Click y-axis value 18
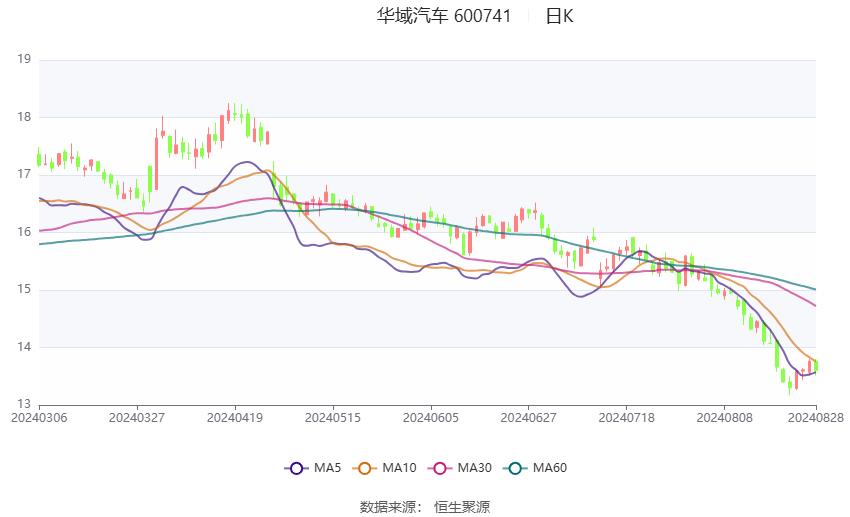The image size is (850, 517). (24, 117)
